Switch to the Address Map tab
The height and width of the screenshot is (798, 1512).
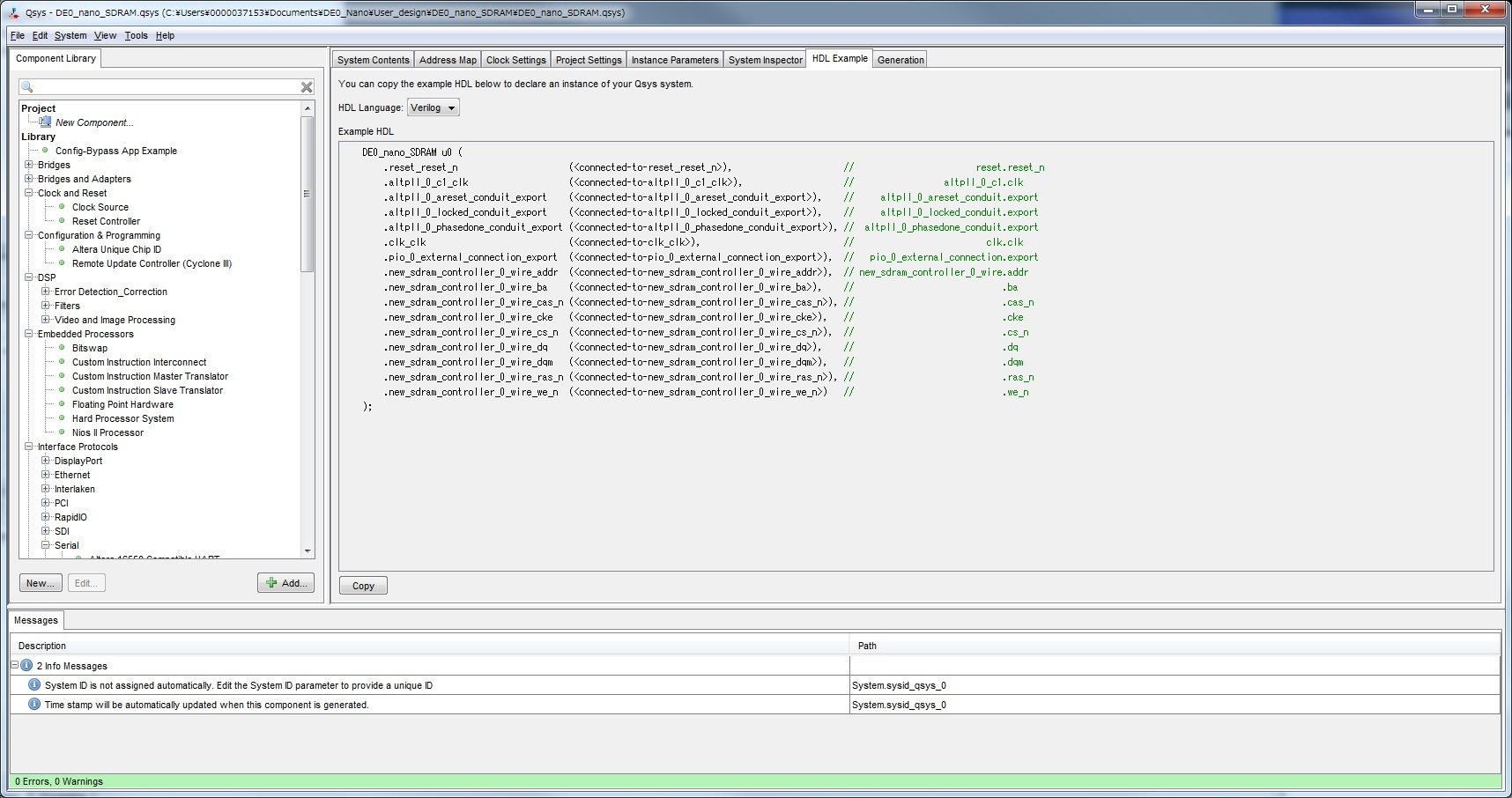point(448,60)
